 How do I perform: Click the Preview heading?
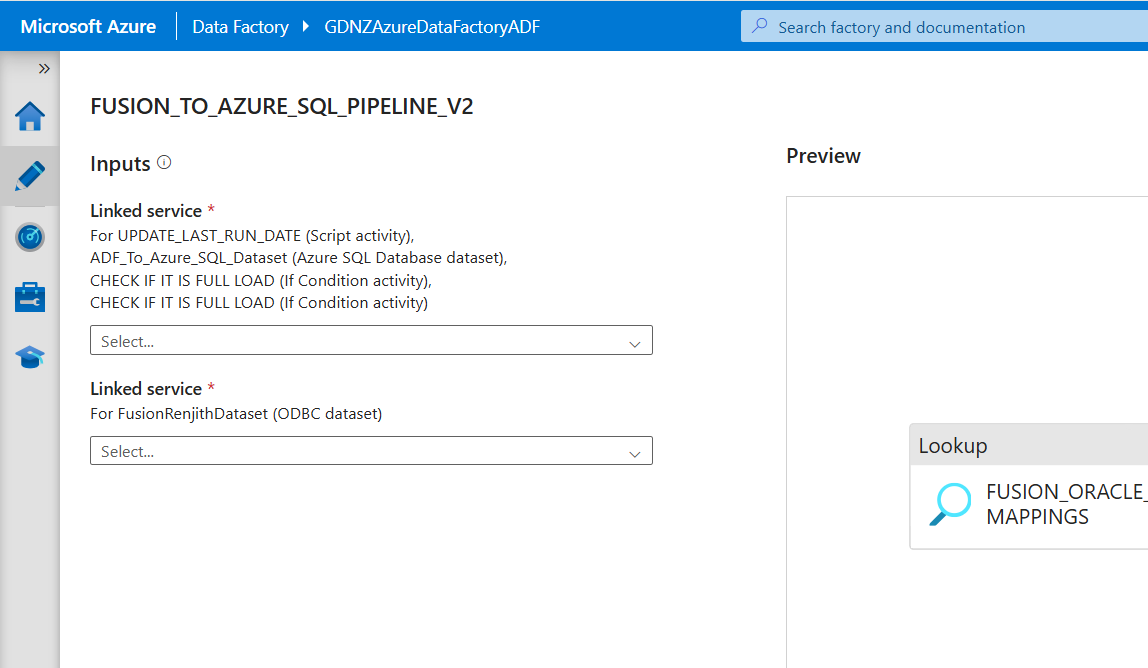(823, 156)
